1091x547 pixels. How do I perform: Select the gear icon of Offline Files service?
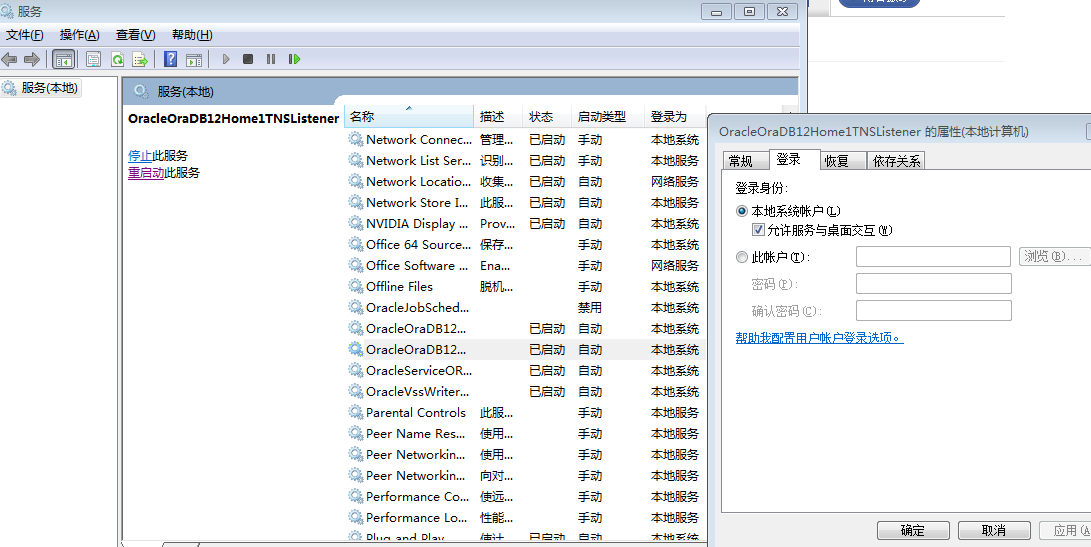pos(356,286)
